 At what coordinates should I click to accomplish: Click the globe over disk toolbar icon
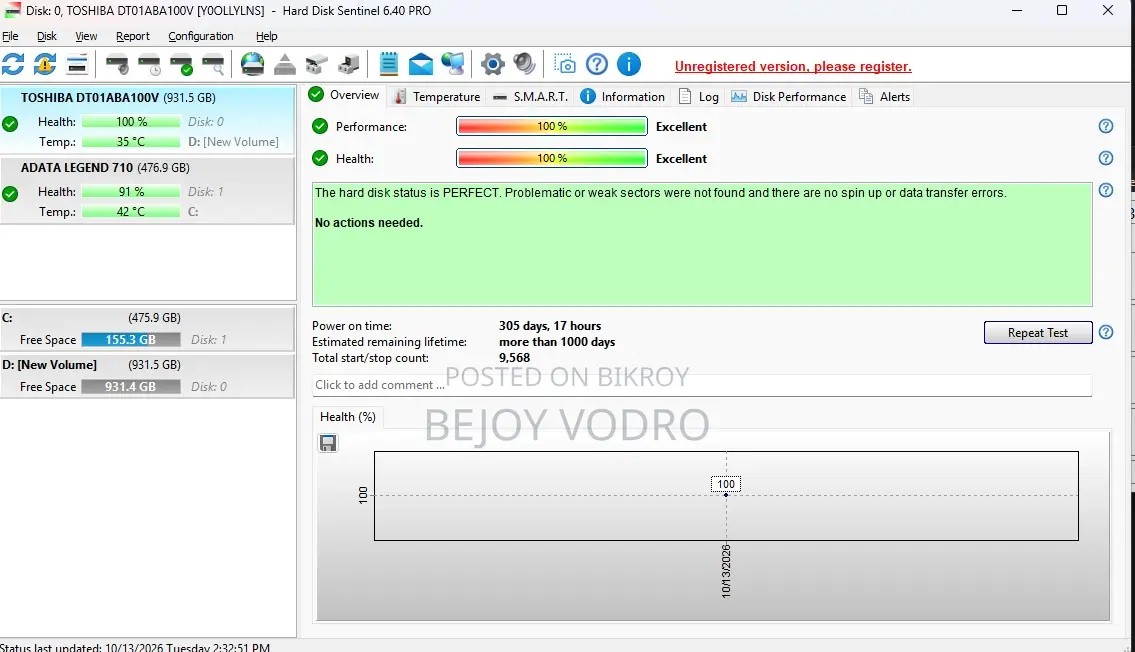(x=253, y=64)
